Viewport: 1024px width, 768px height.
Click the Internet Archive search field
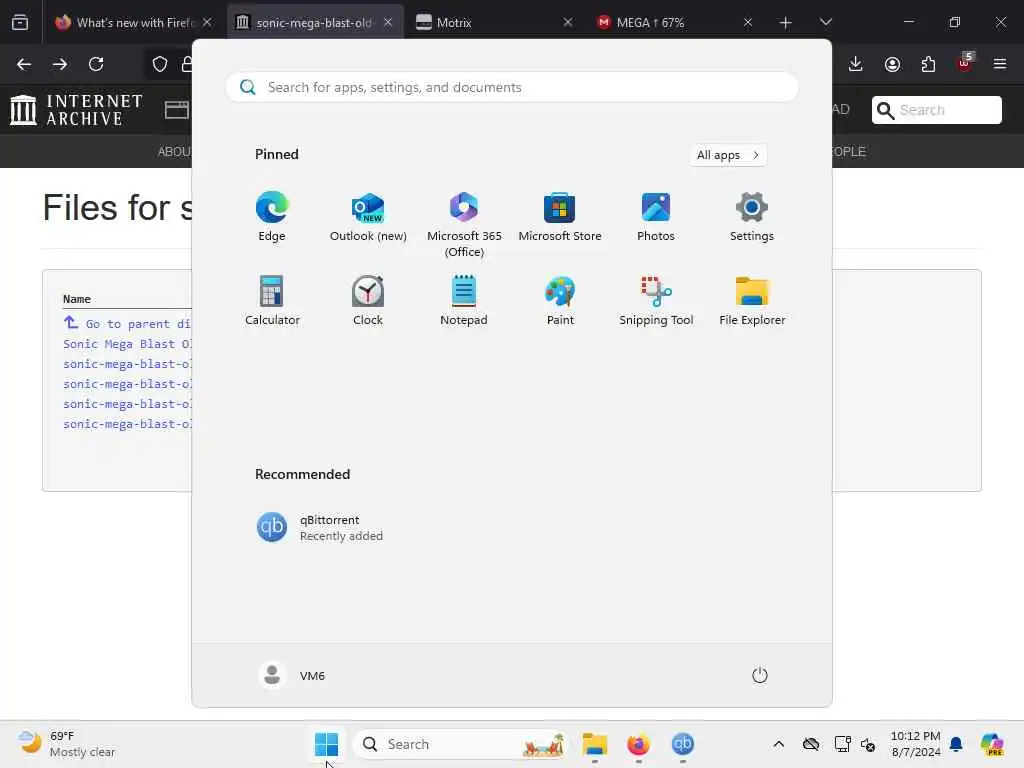[936, 110]
